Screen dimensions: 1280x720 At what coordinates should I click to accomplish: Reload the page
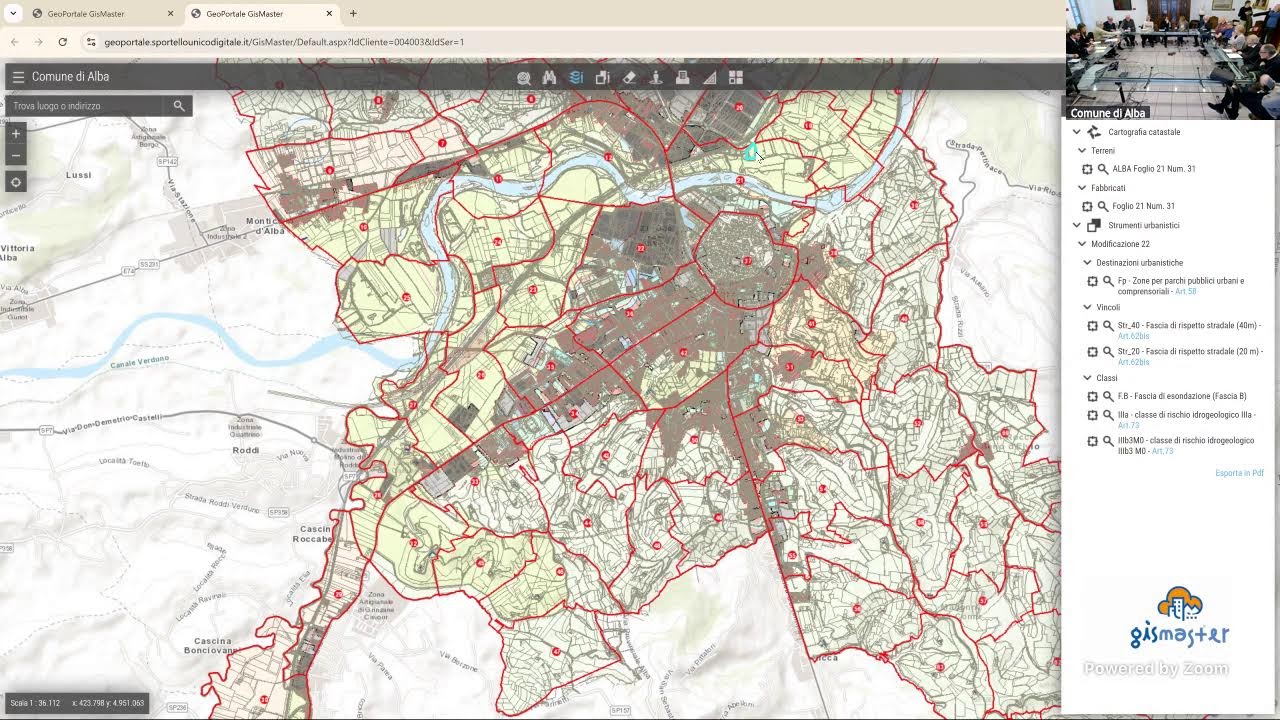point(62,42)
